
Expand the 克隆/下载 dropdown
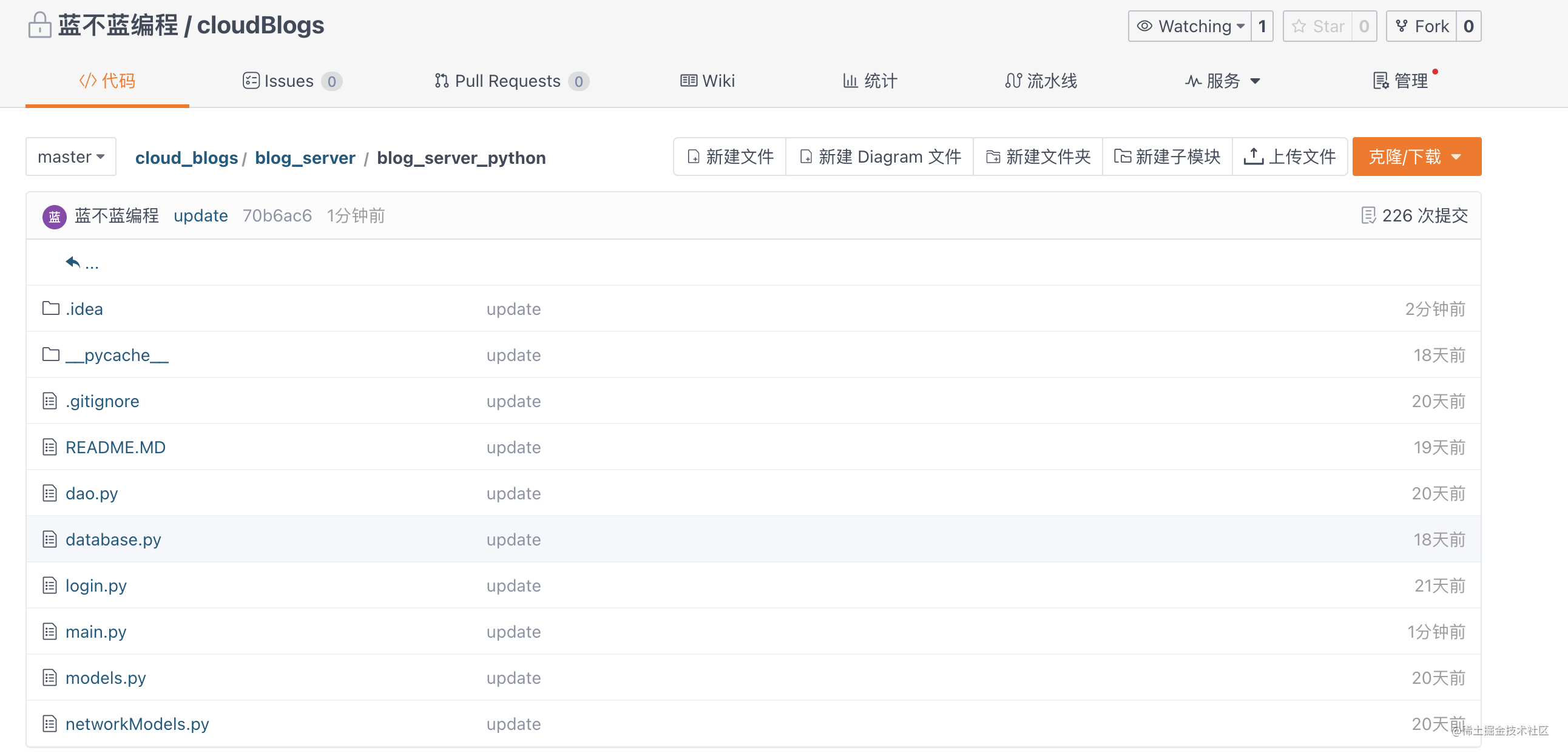point(1416,157)
